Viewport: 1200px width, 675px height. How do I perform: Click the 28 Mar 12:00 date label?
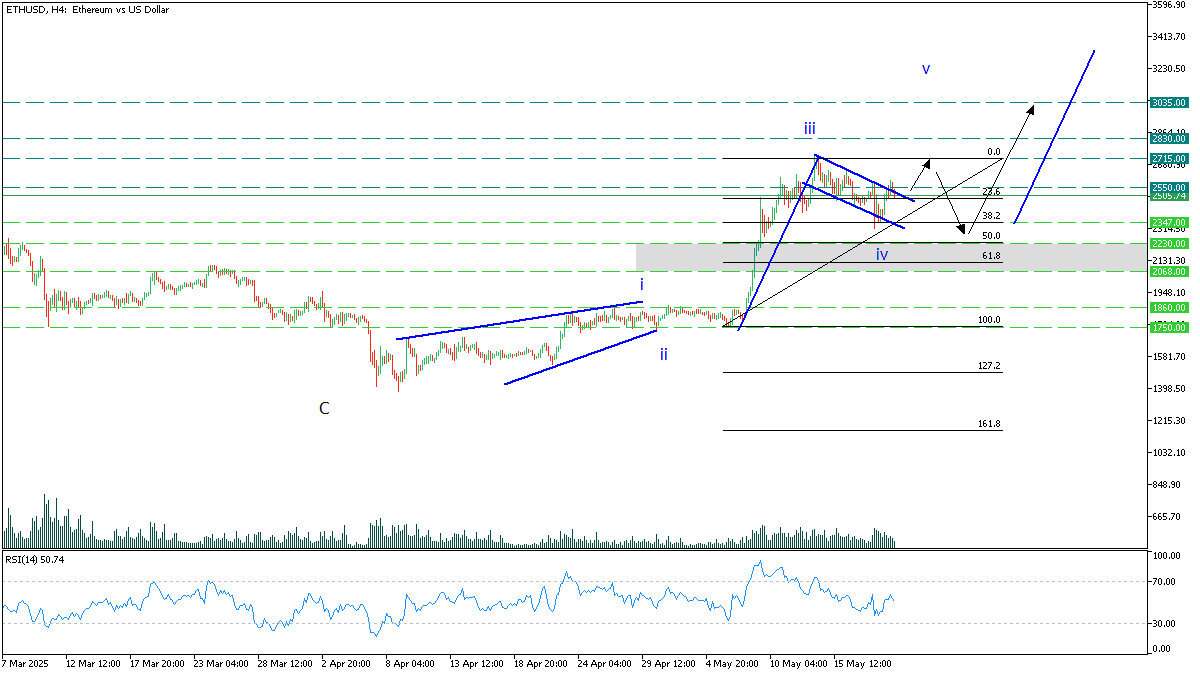pyautogui.click(x=285, y=663)
